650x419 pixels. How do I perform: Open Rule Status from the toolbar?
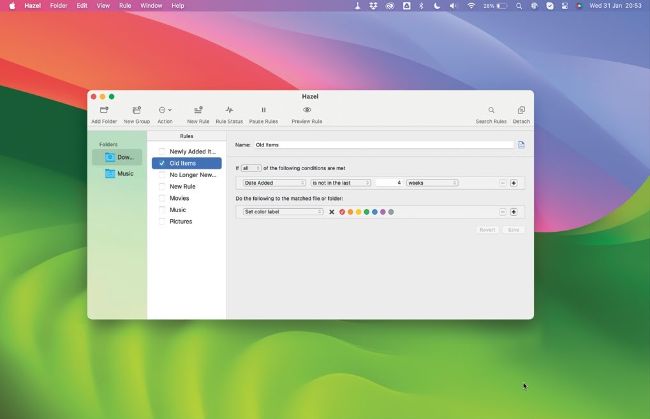point(229,110)
